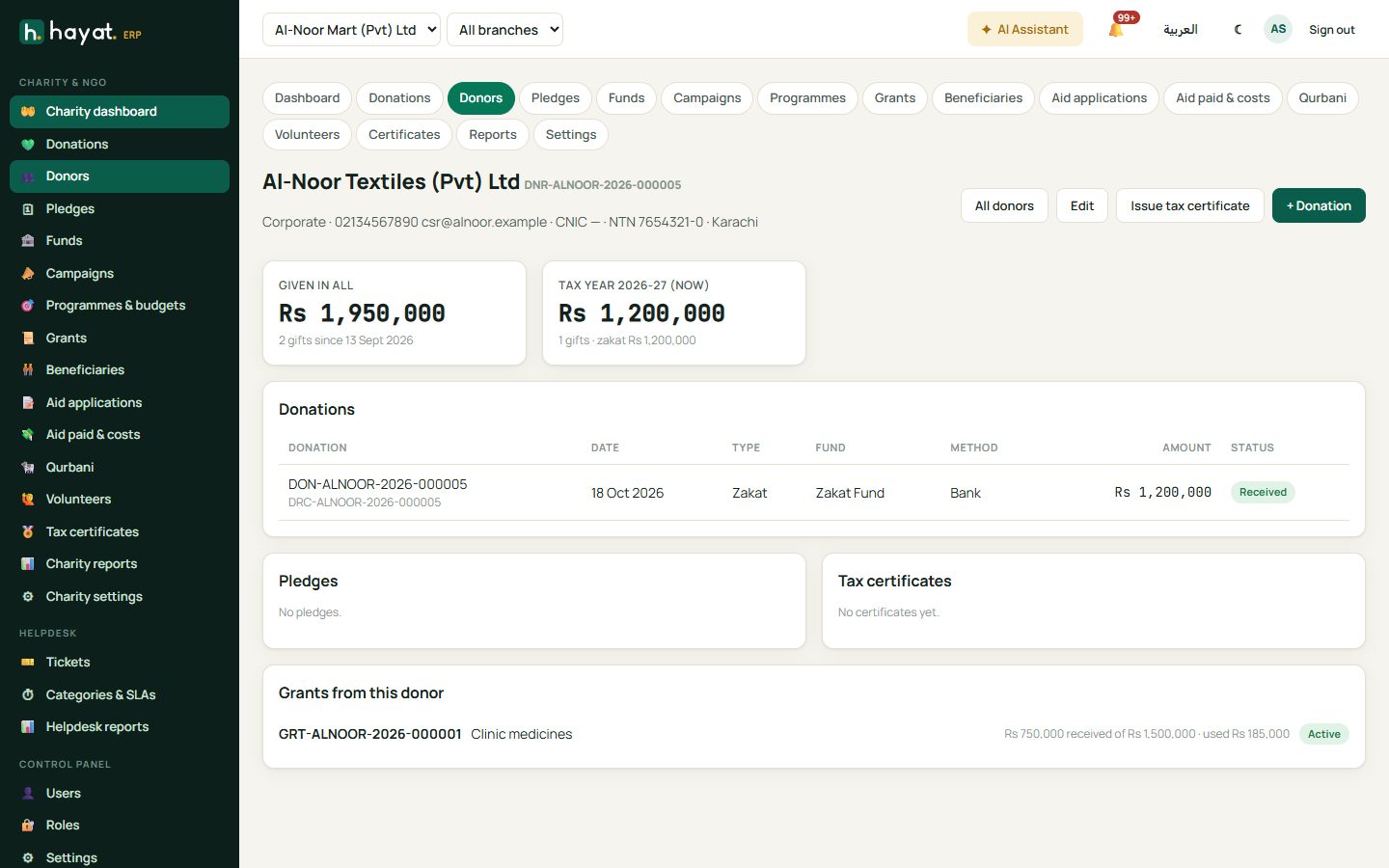Click the Volunteers sidebar icon

coord(28,500)
